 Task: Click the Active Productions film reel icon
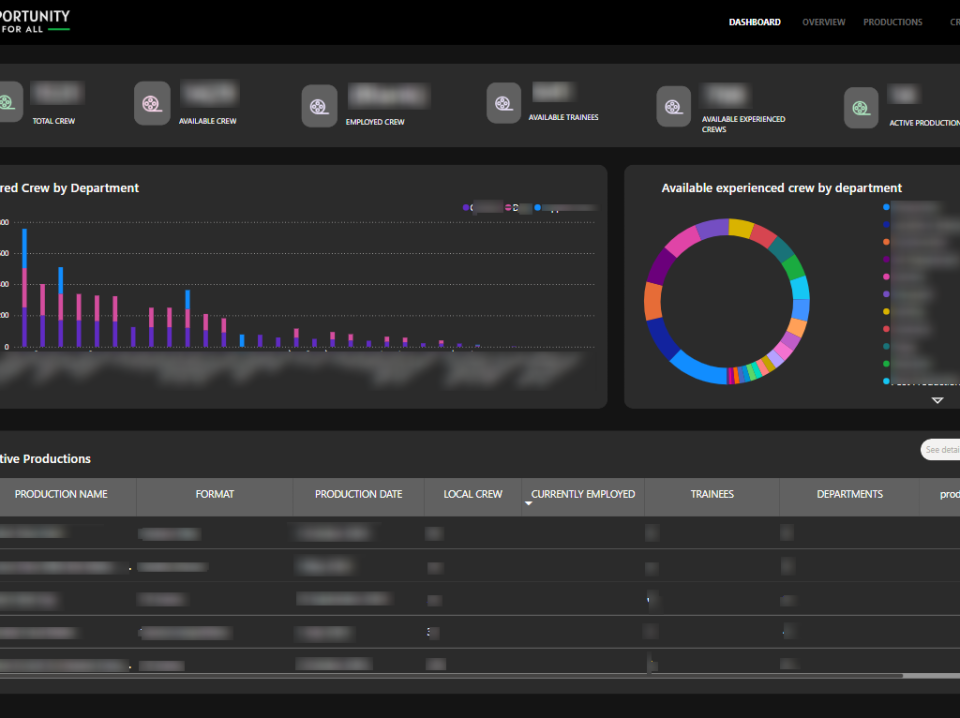pos(861,108)
